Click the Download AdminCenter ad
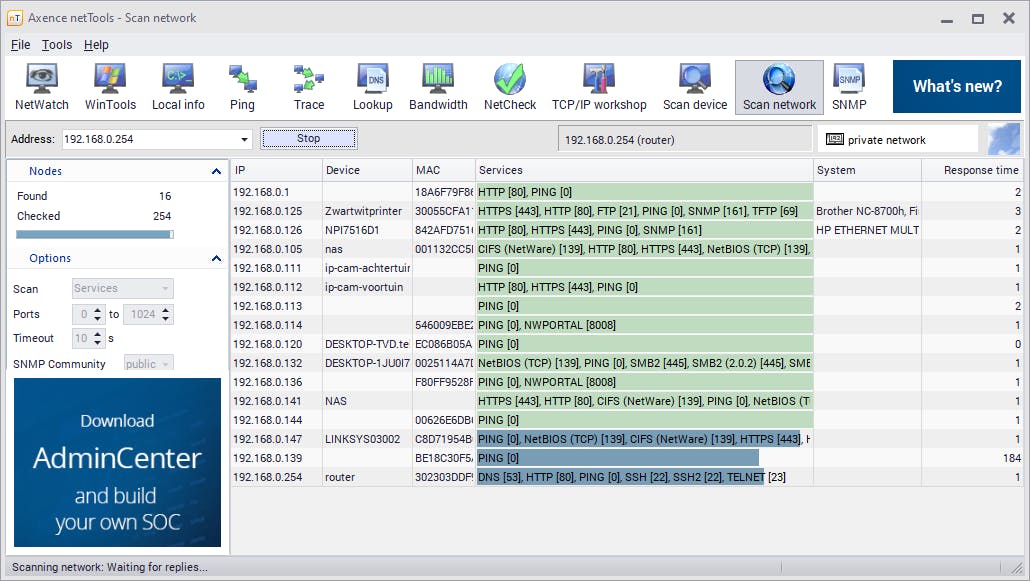The height and width of the screenshot is (581, 1030). [x=118, y=462]
